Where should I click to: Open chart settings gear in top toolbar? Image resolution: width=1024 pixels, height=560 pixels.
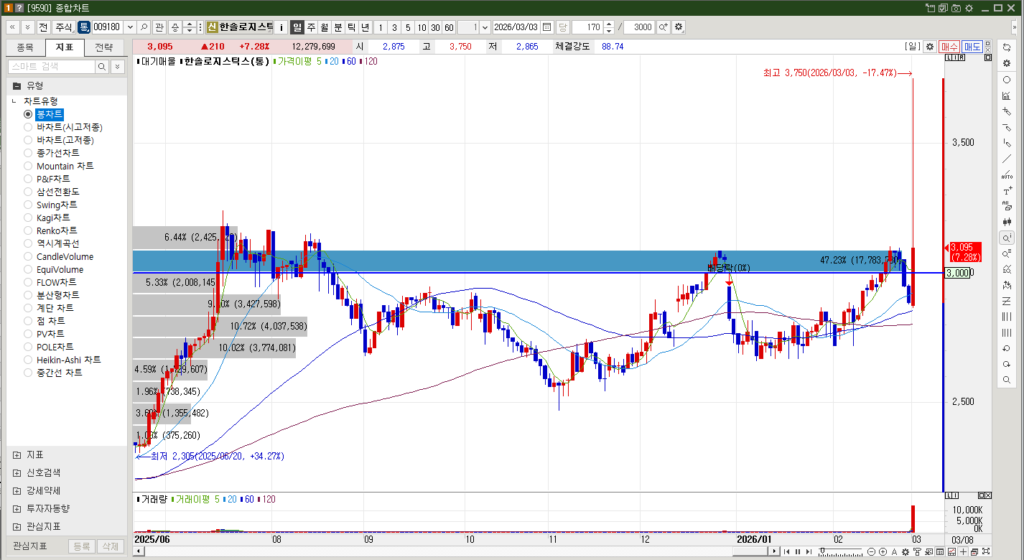coord(680,26)
